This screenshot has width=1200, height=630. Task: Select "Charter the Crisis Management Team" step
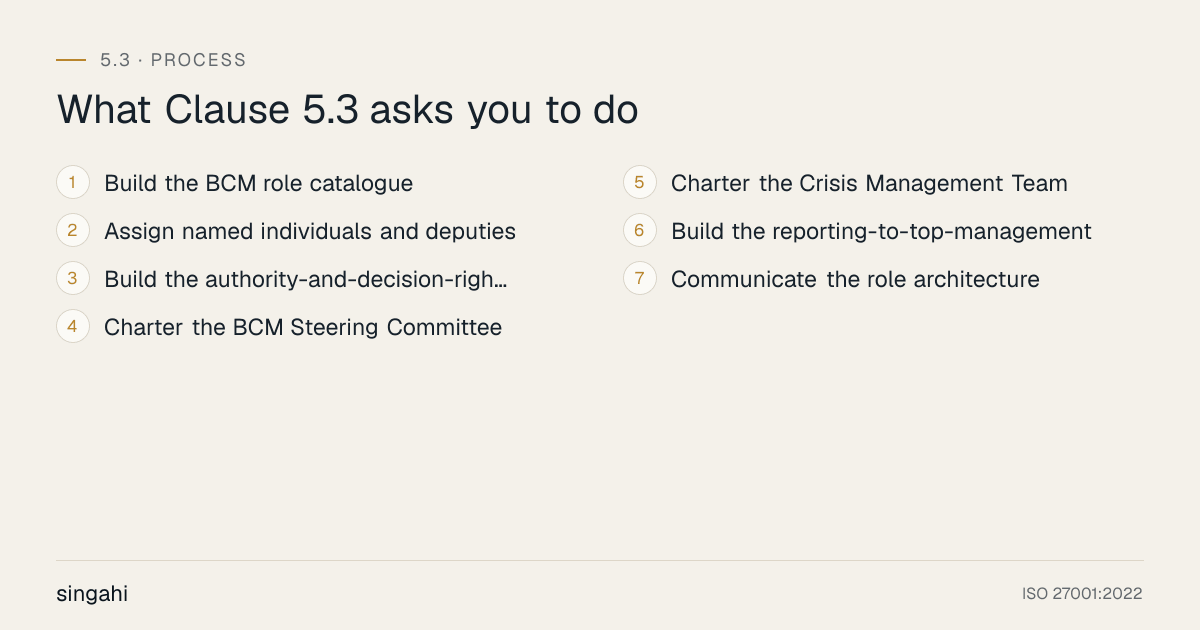(869, 183)
